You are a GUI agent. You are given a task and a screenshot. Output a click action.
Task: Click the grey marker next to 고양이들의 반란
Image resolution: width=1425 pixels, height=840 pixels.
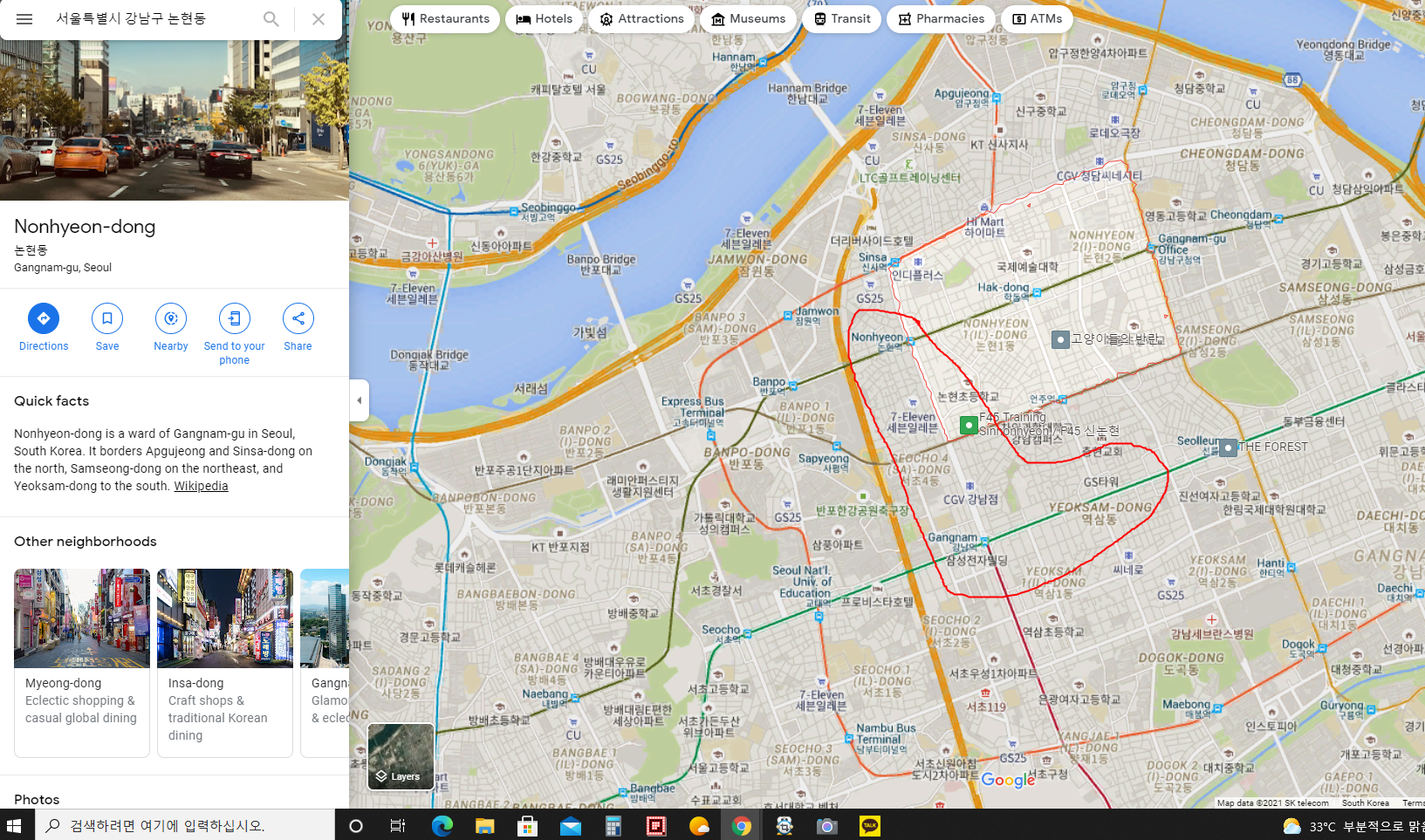pos(1060,339)
